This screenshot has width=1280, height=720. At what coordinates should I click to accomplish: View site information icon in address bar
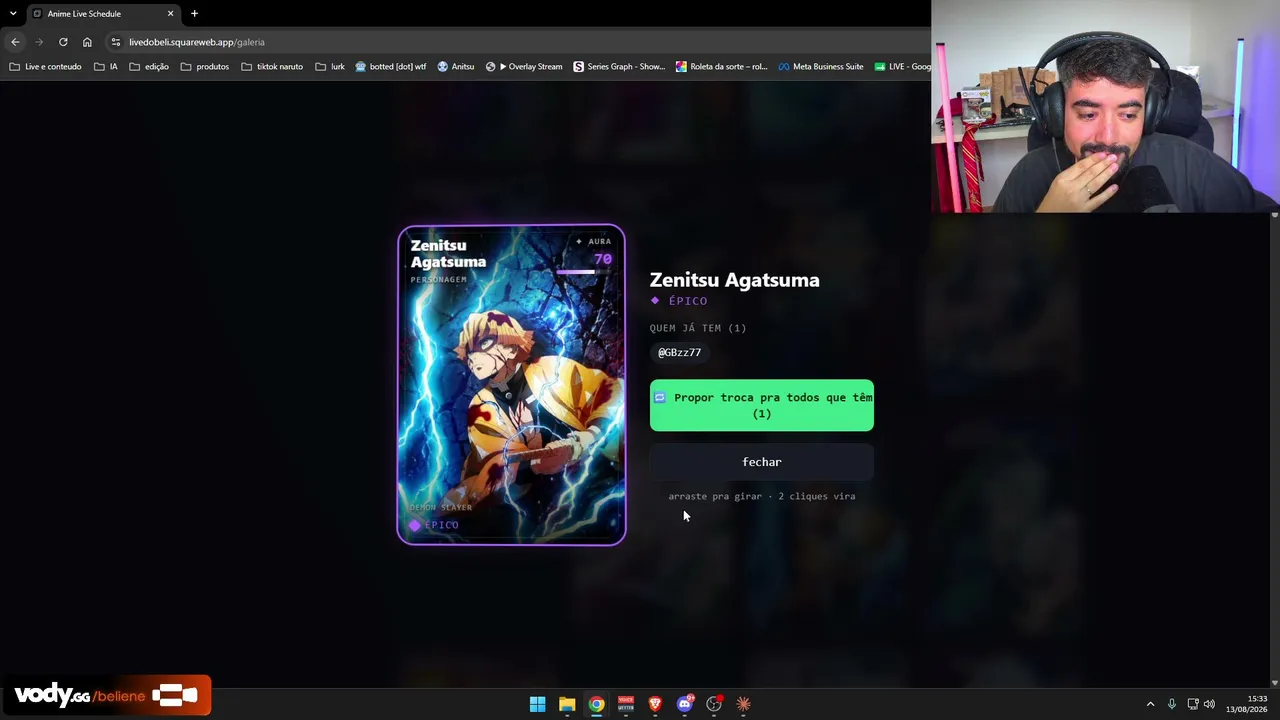tap(116, 42)
